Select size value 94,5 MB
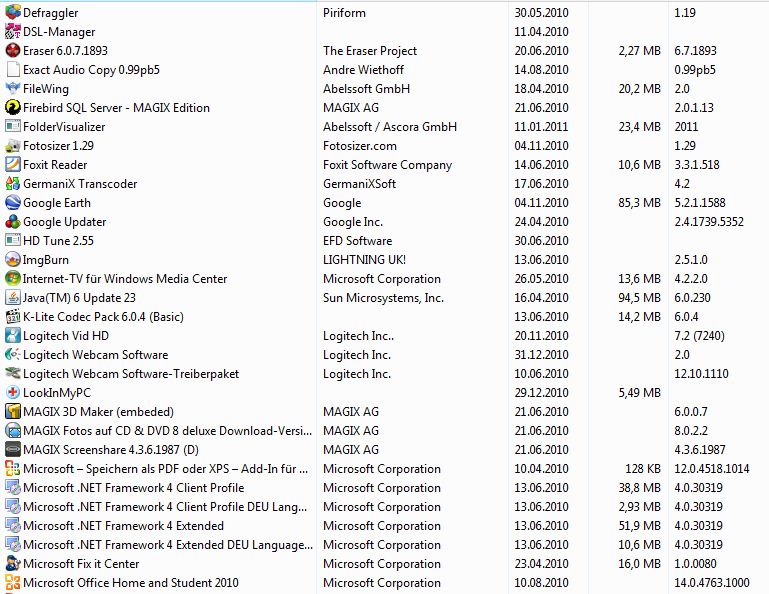 (639, 298)
